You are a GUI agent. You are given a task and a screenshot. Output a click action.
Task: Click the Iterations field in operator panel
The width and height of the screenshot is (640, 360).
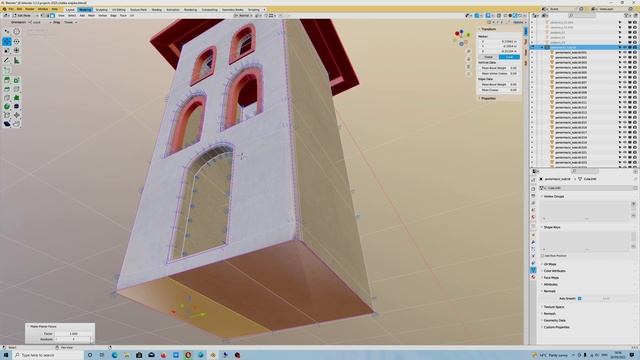[73, 339]
